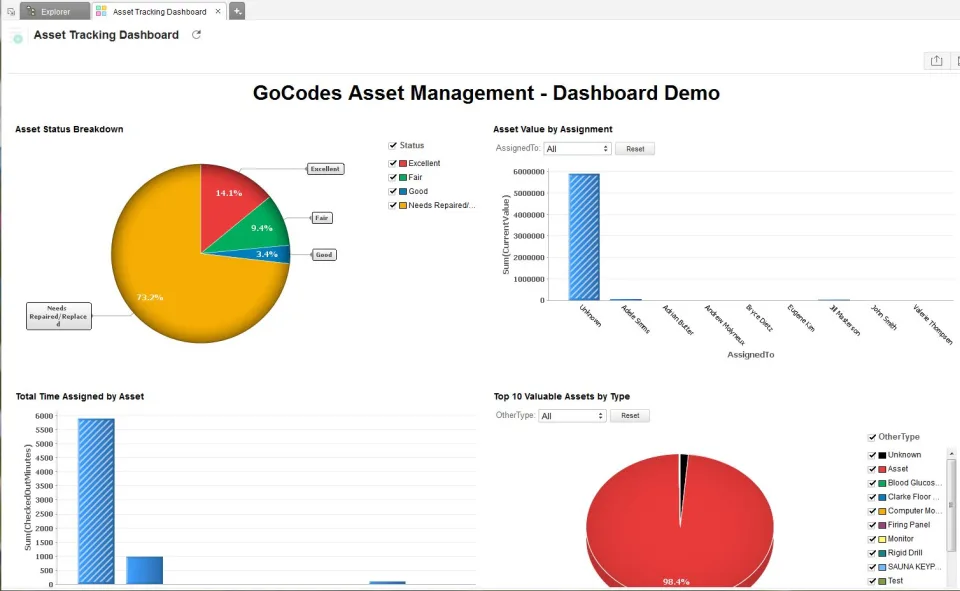The width and height of the screenshot is (960, 591).
Task: Switch to the Explorer tab
Action: click(x=54, y=12)
